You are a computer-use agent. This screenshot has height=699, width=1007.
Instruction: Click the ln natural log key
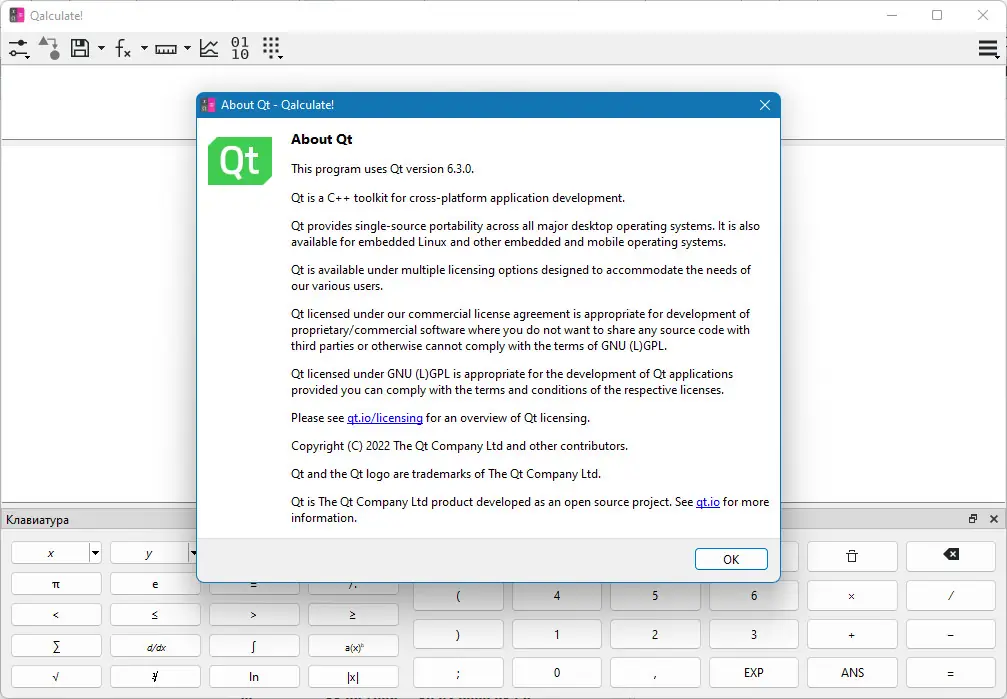click(254, 677)
